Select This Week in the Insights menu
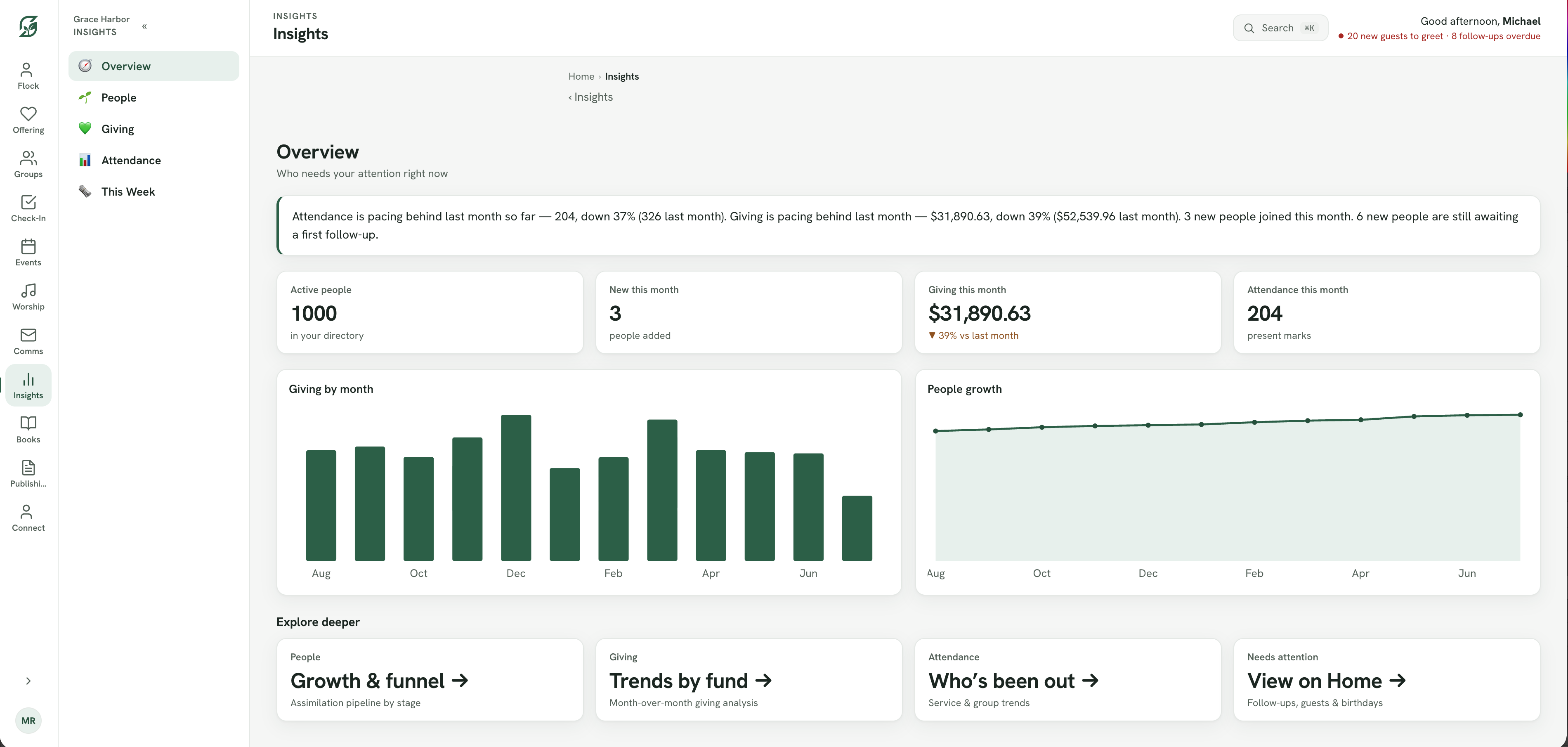 (x=153, y=191)
